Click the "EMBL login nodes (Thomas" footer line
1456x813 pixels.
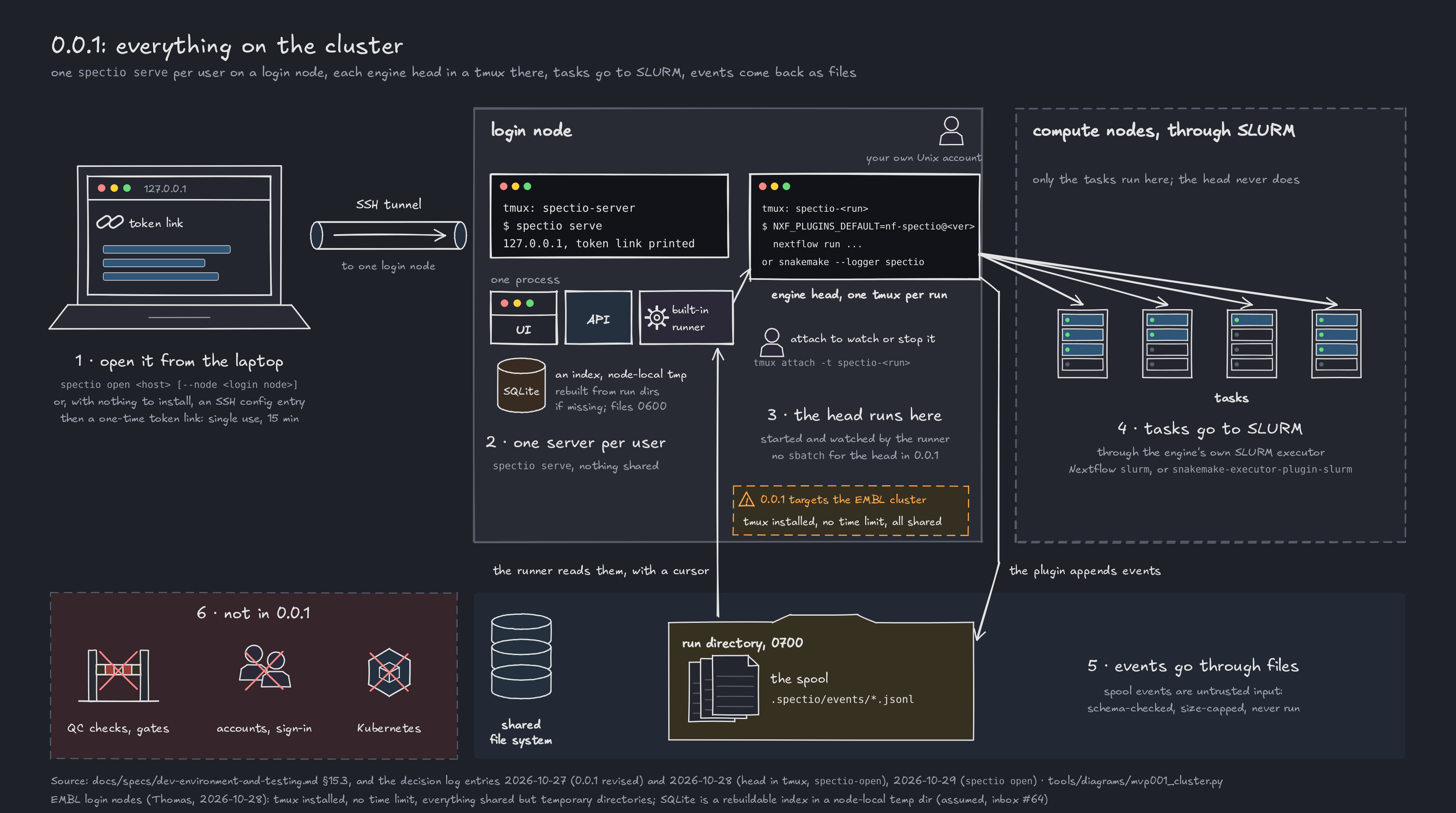click(549, 799)
